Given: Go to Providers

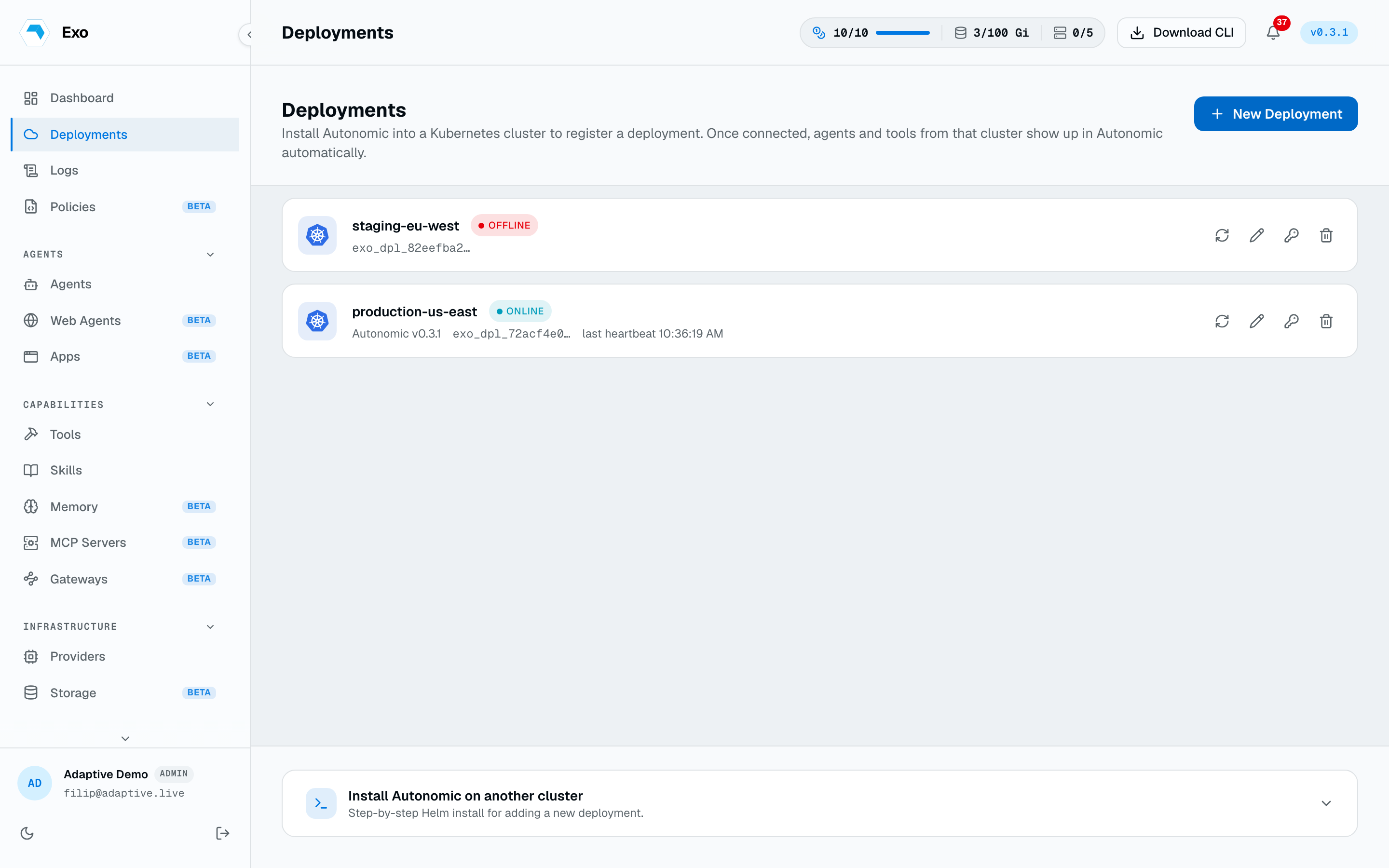Looking at the screenshot, I should [x=124, y=656].
